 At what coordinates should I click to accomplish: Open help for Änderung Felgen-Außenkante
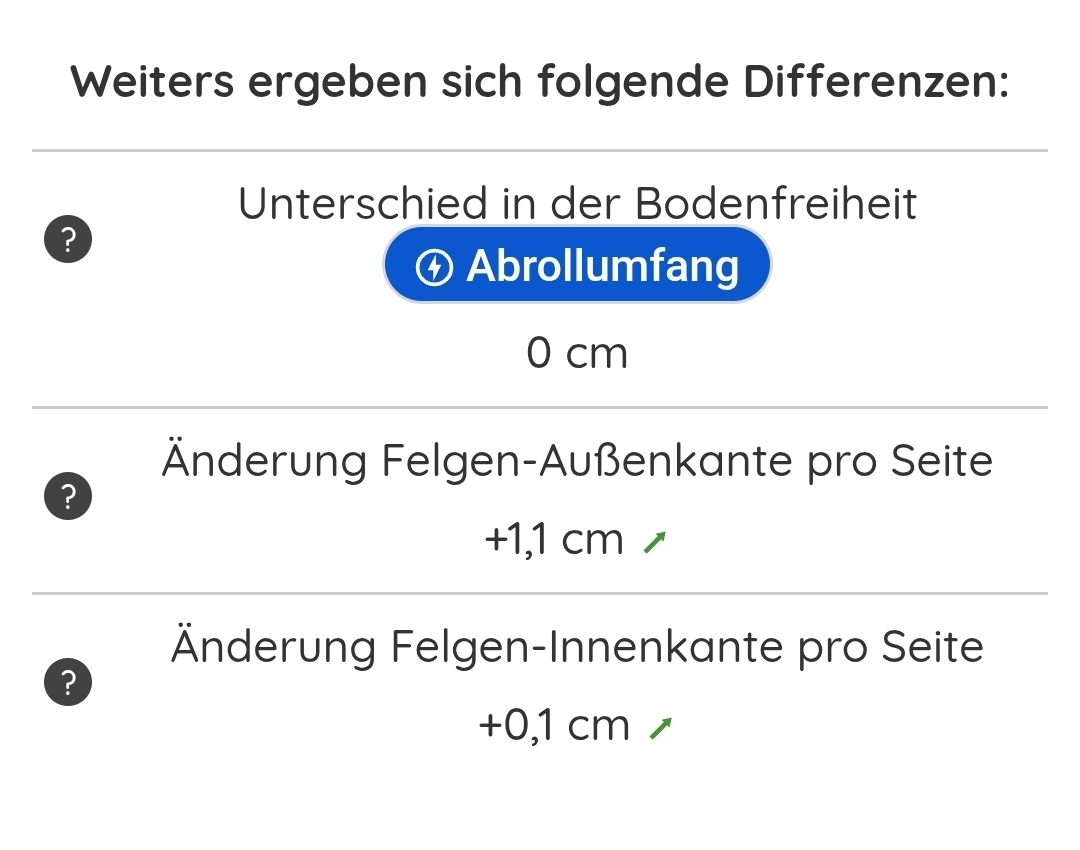point(68,497)
